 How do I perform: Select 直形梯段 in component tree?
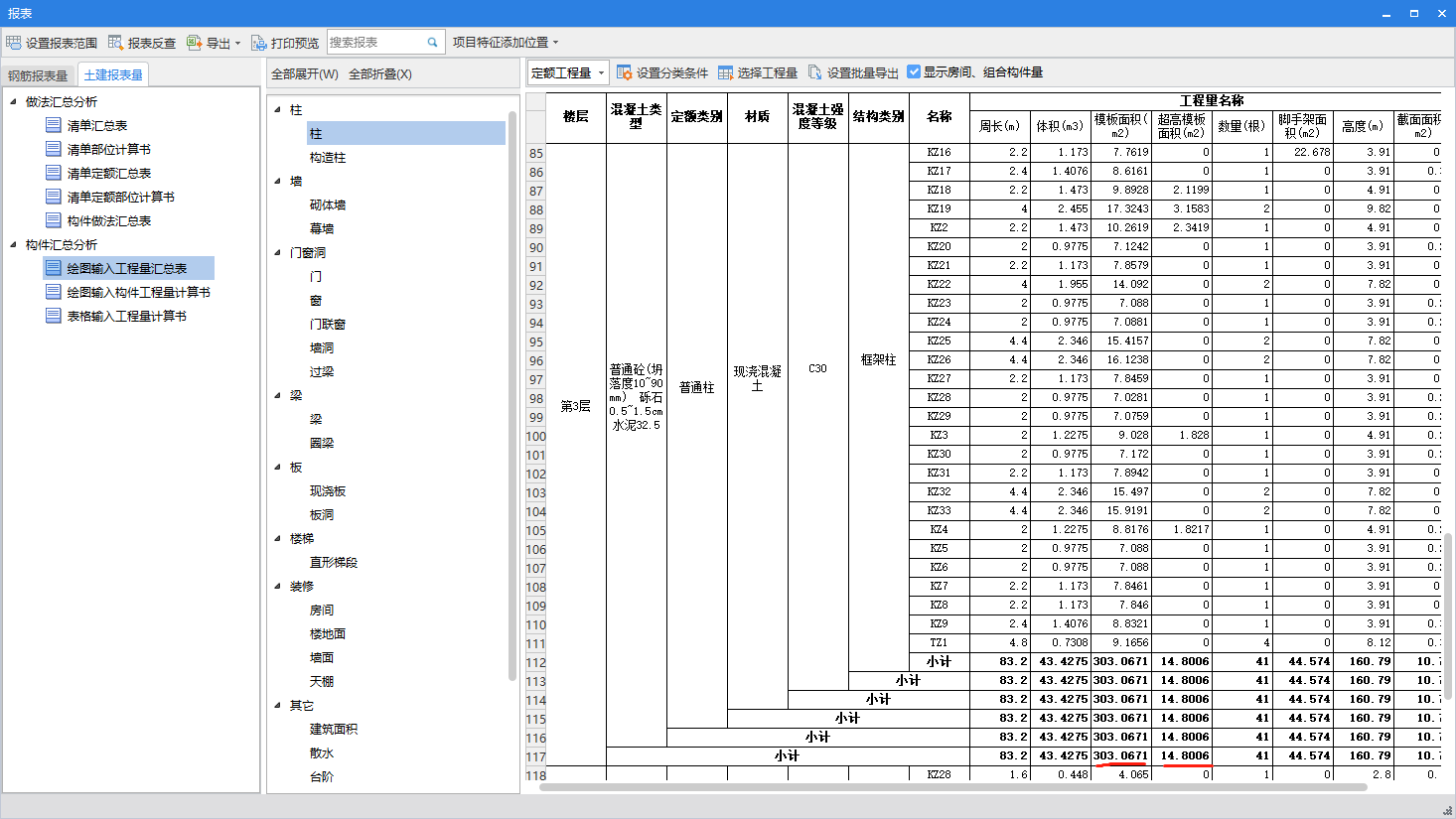(334, 562)
